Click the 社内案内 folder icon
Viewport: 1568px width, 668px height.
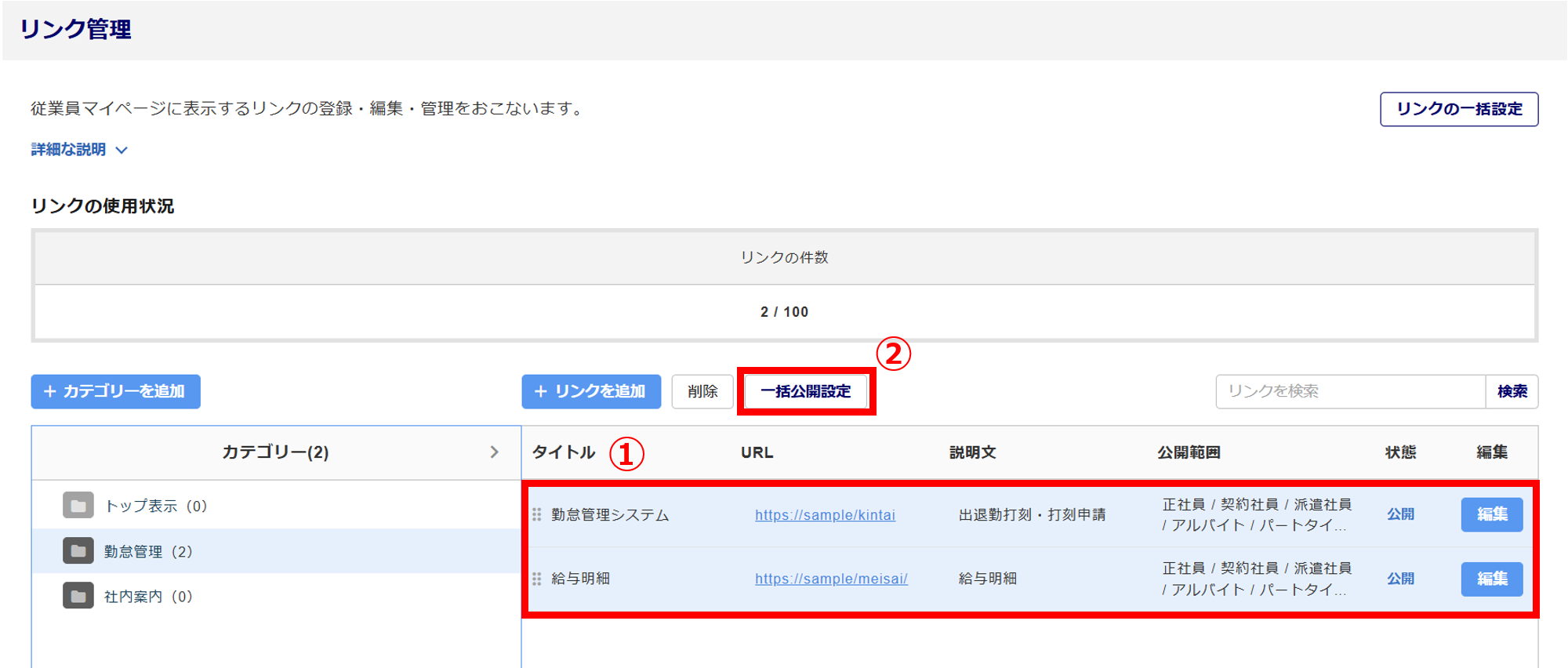click(x=78, y=596)
